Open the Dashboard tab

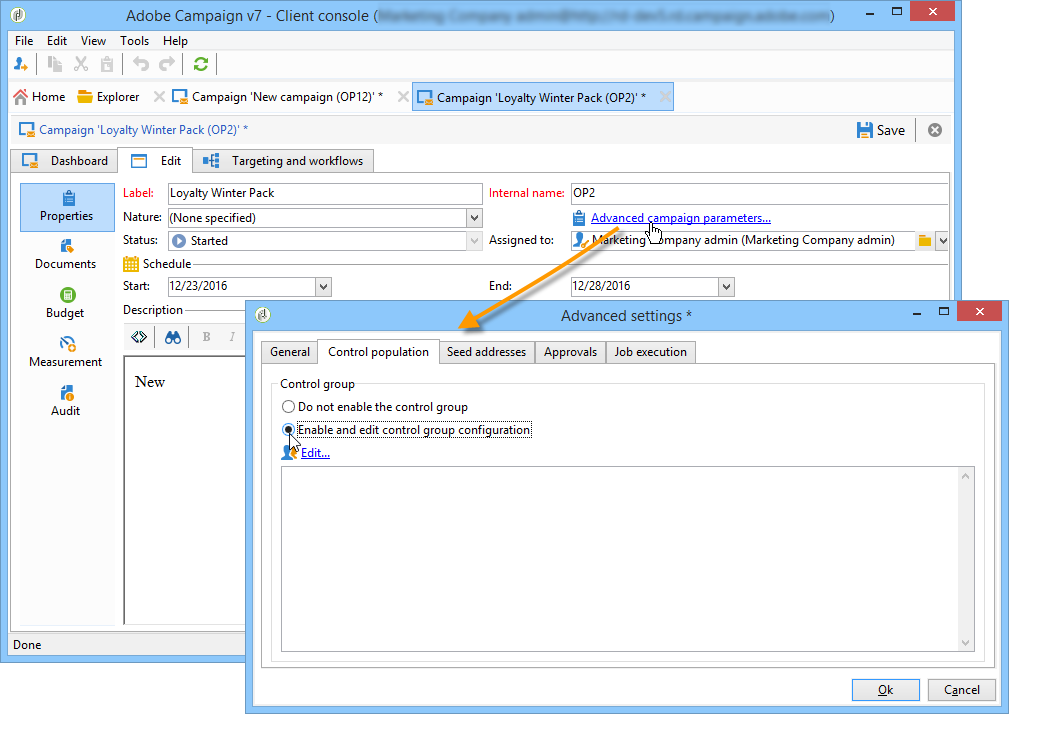[64, 161]
